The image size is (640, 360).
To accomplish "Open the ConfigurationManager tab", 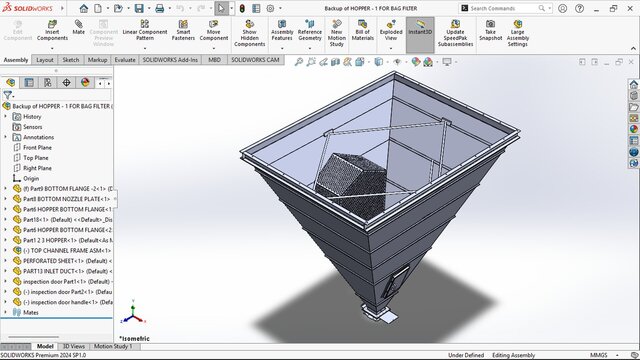I will 48,82.
